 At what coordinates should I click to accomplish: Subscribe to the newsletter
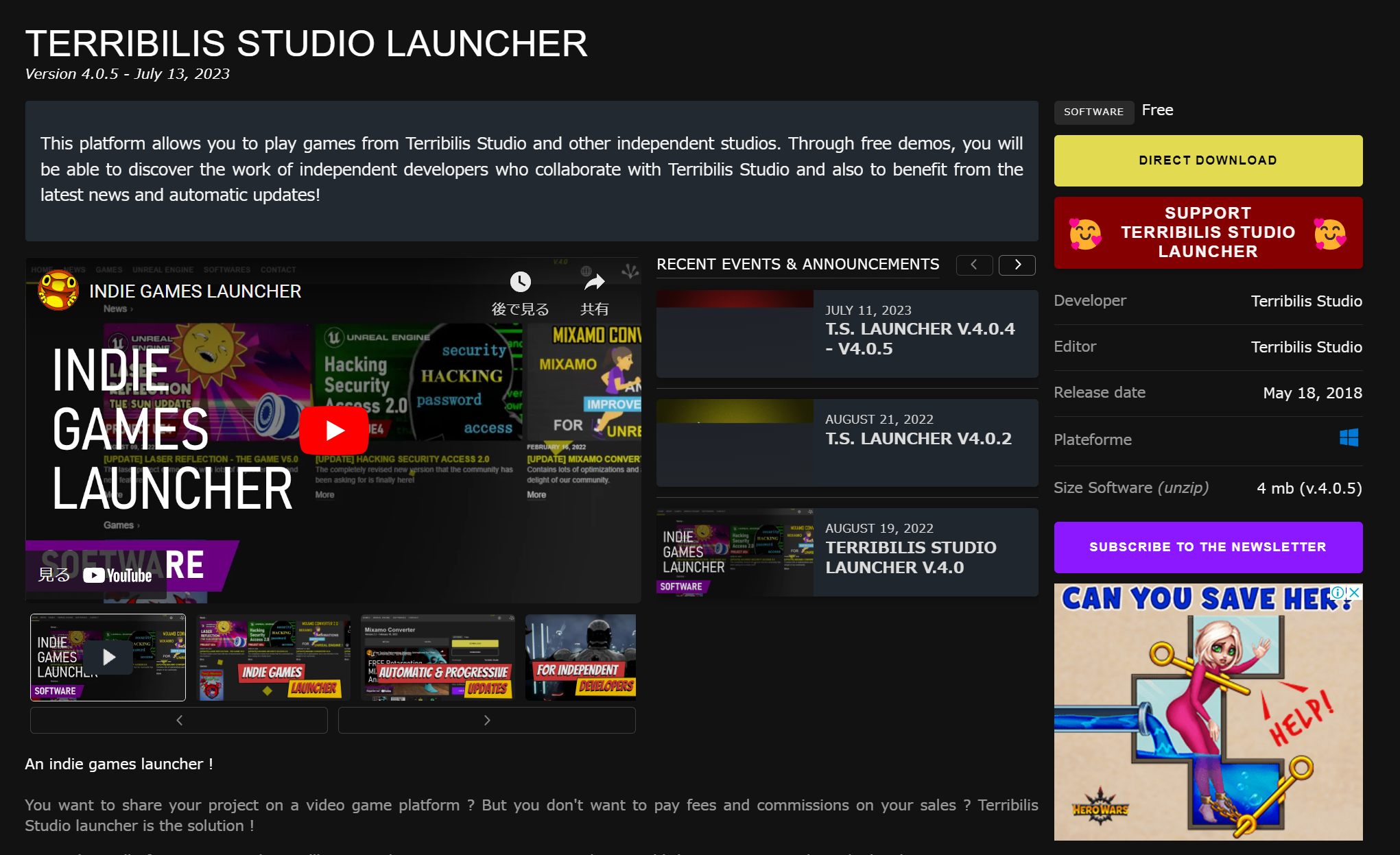click(x=1208, y=547)
